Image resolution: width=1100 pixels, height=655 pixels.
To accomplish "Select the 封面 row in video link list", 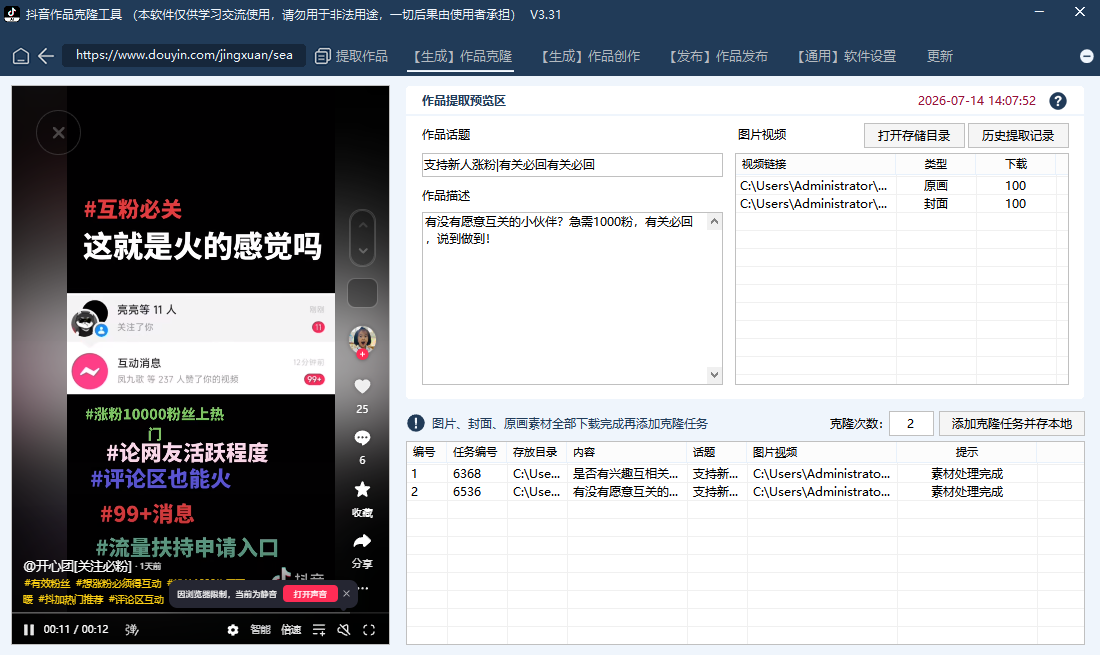I will pos(901,203).
